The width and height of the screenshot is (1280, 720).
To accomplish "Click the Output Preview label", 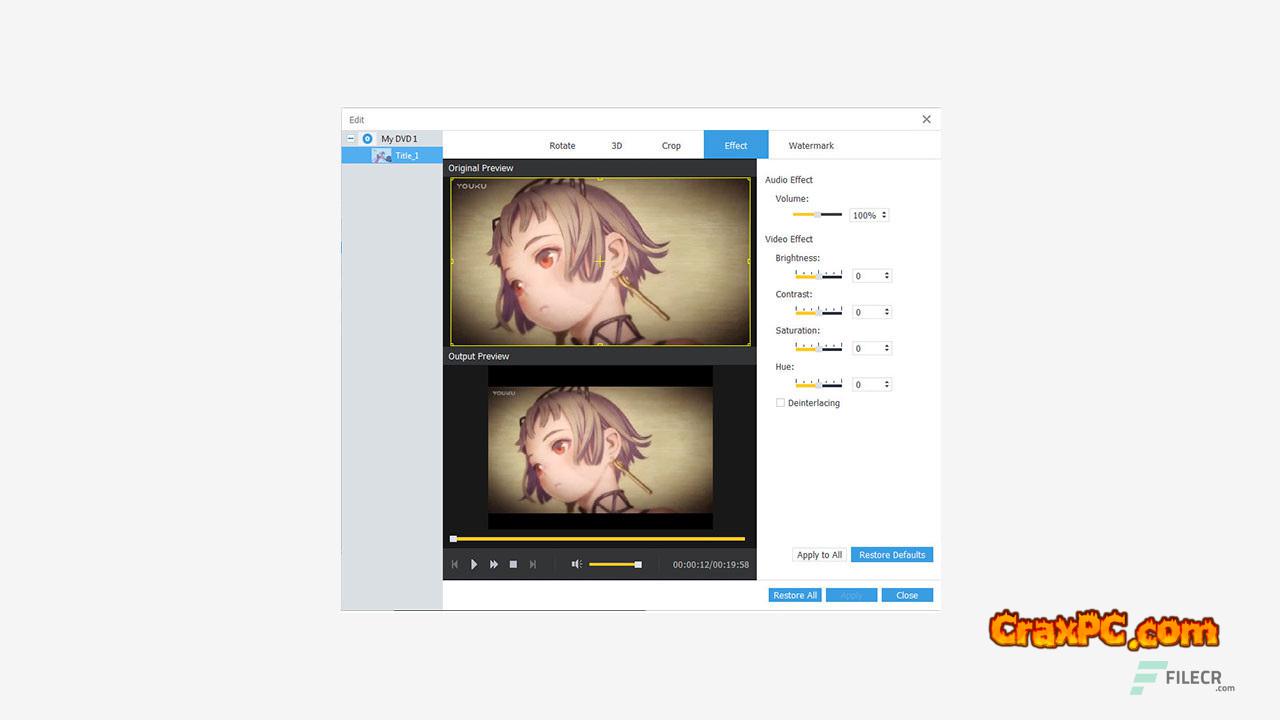I will [x=478, y=356].
